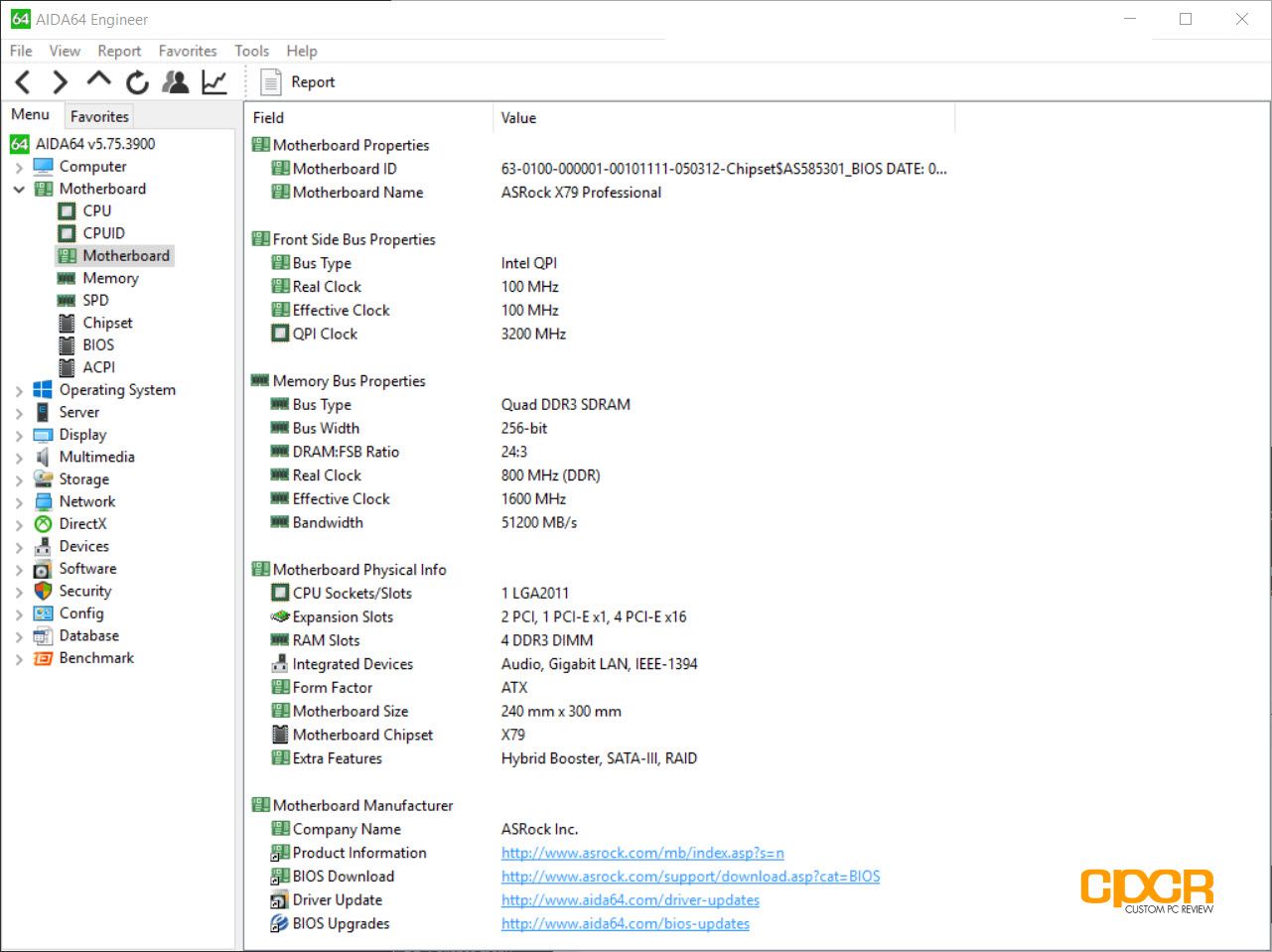
Task: Open the Tools menu
Action: (x=251, y=51)
